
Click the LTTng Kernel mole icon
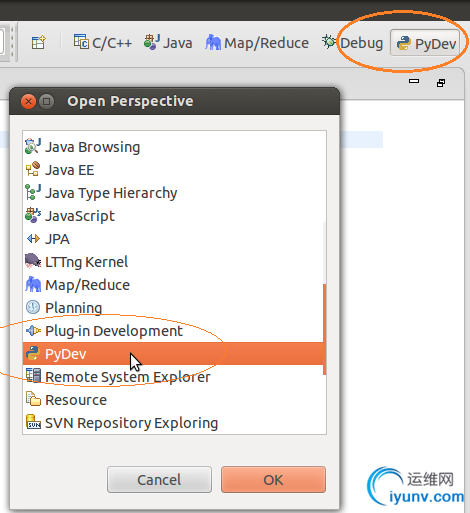[33, 261]
